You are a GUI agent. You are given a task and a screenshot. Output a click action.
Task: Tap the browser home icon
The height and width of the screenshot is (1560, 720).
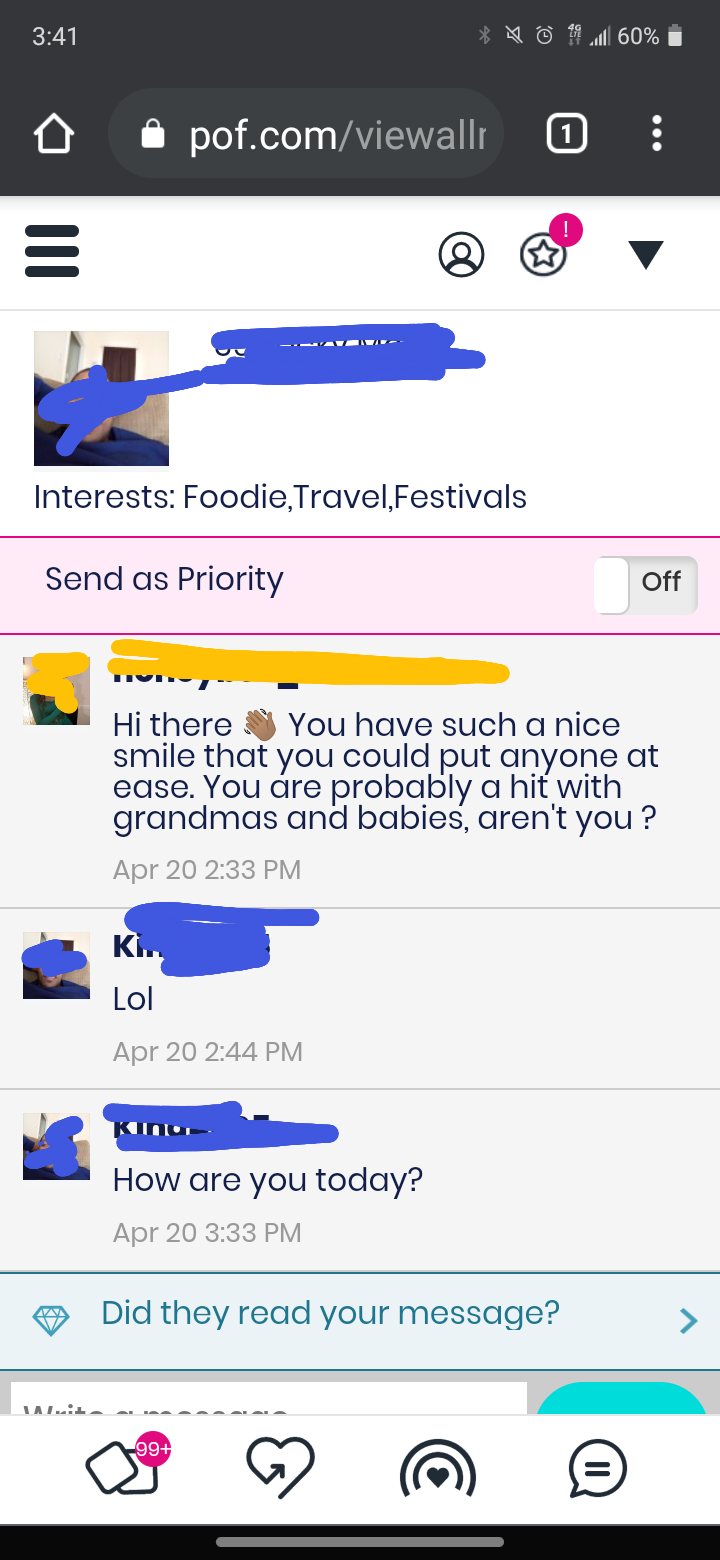[x=54, y=134]
